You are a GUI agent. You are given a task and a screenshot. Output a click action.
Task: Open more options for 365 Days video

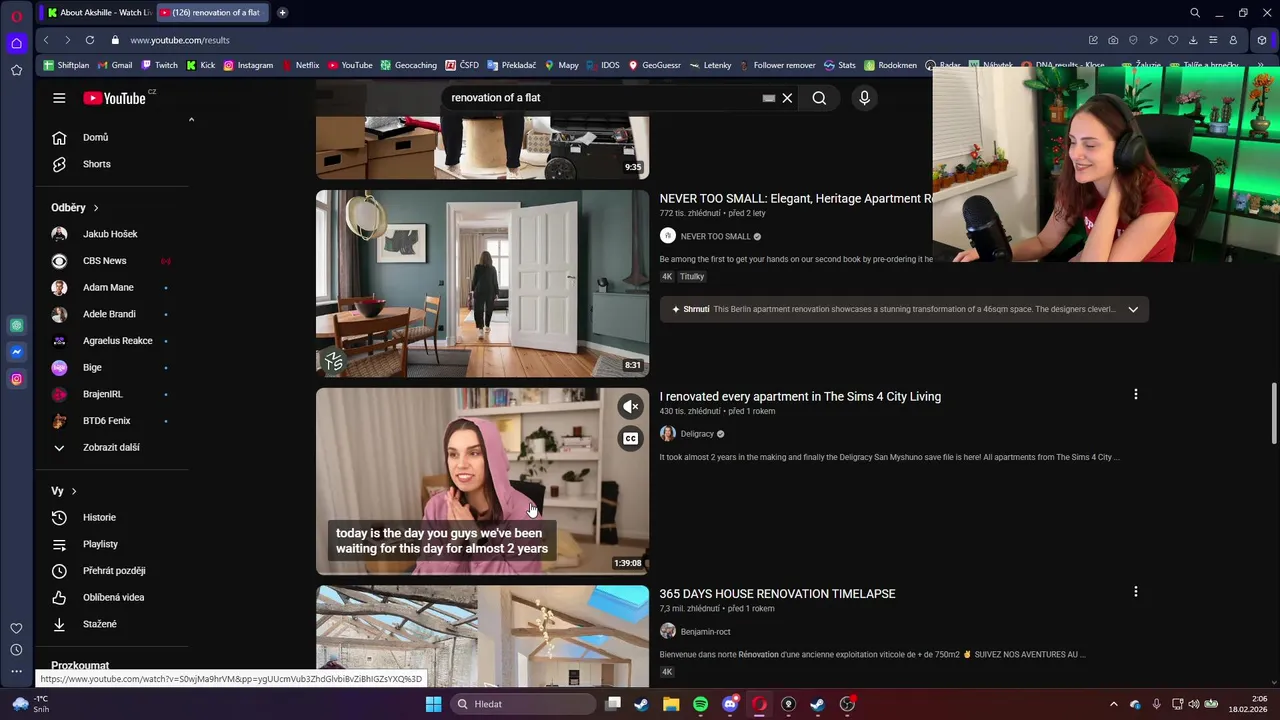pyautogui.click(x=1135, y=592)
